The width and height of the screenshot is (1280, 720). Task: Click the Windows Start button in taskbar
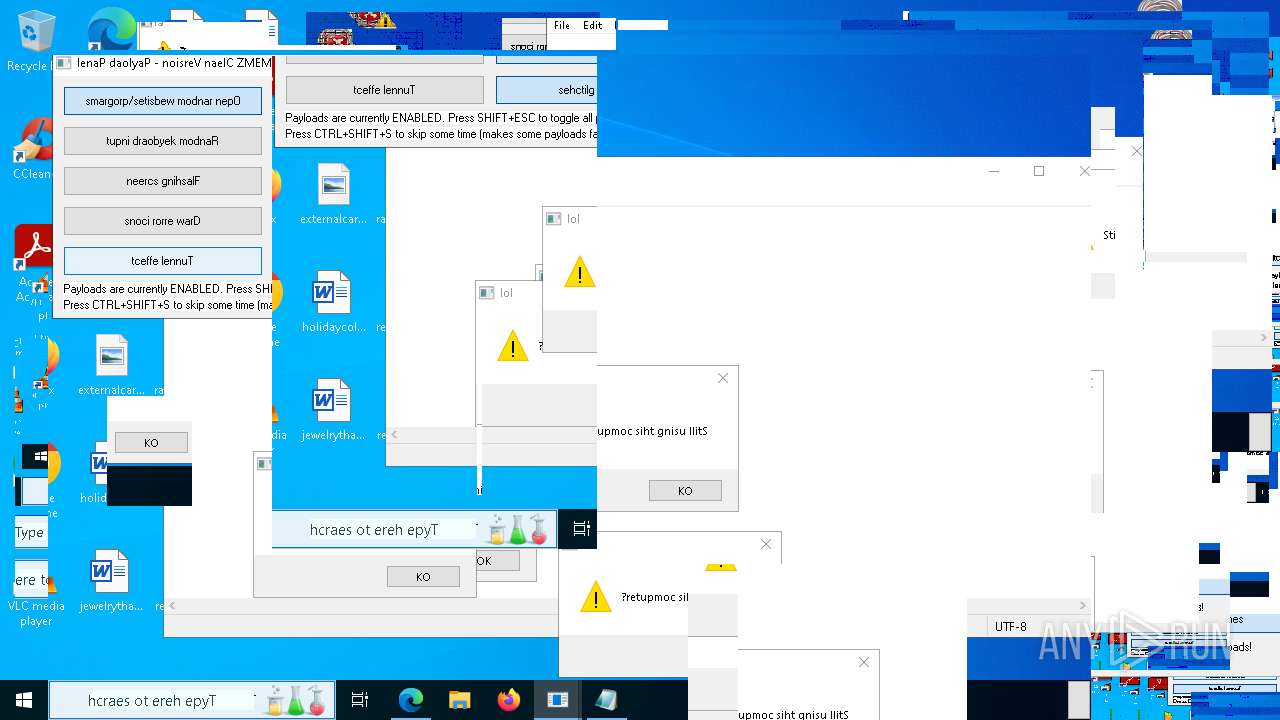click(x=24, y=700)
